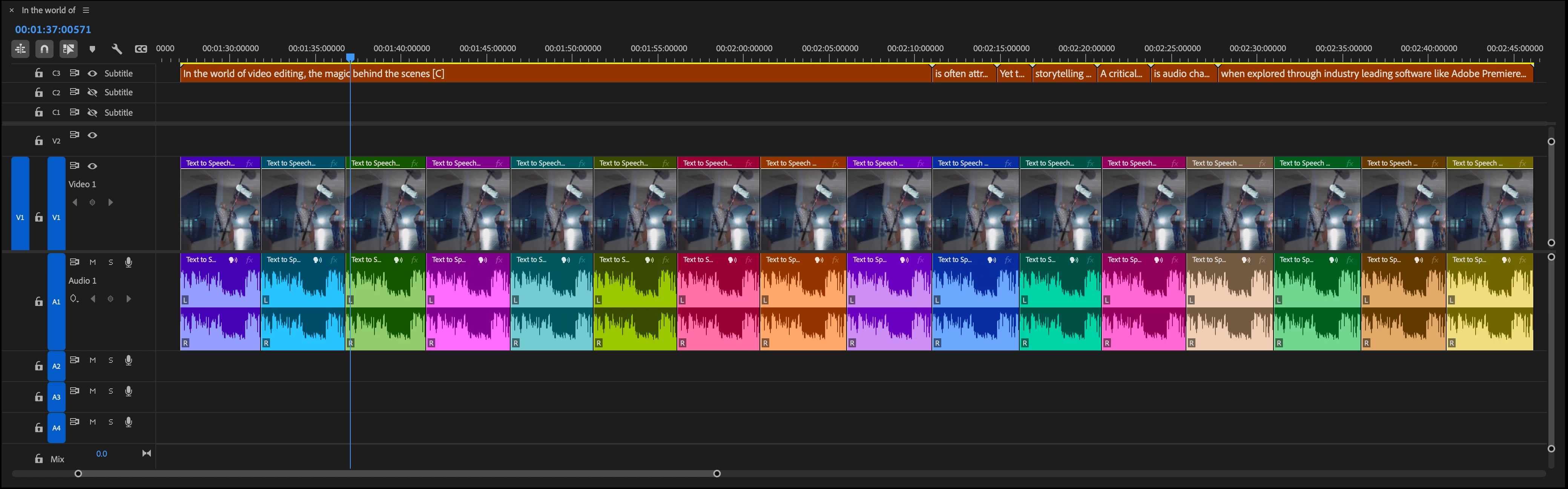Image resolution: width=1568 pixels, height=489 pixels.
Task: Click the CC caption track options icon
Action: pos(141,49)
